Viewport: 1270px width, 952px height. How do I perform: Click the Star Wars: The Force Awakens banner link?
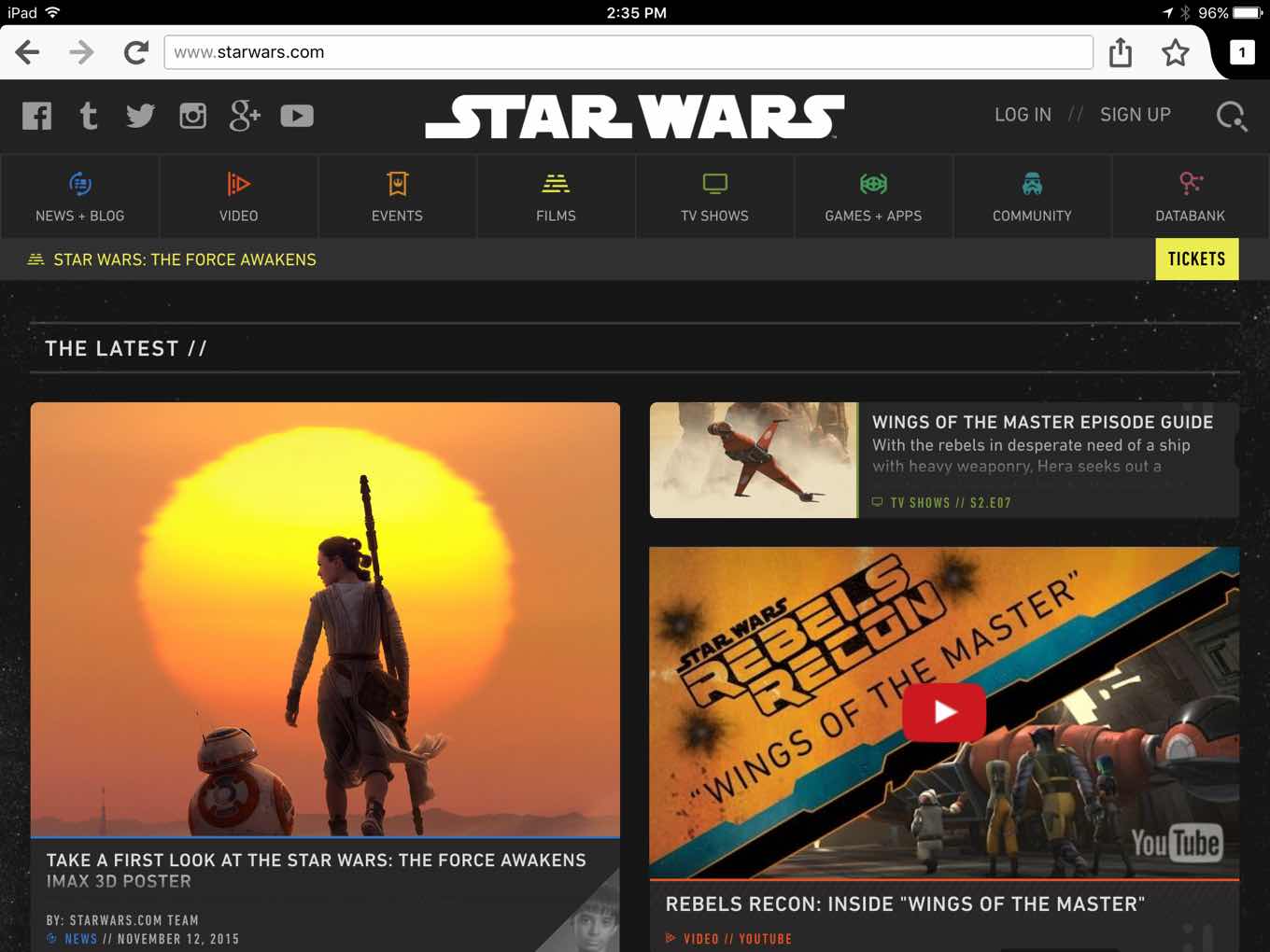click(185, 259)
